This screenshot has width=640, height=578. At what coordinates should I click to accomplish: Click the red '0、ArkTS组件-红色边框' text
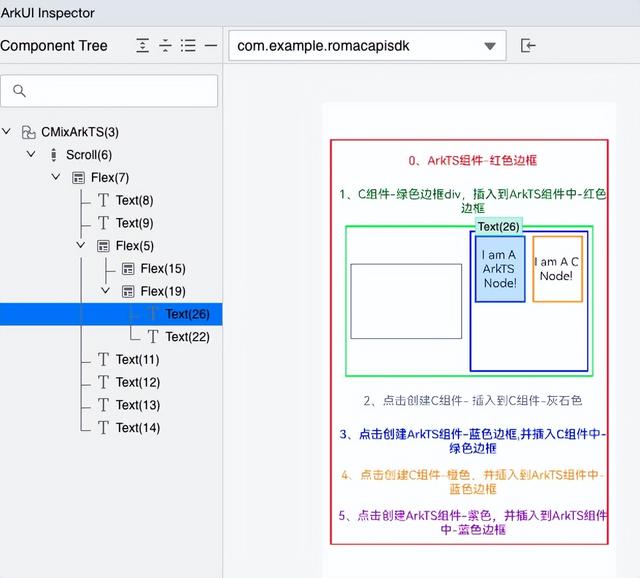(473, 160)
